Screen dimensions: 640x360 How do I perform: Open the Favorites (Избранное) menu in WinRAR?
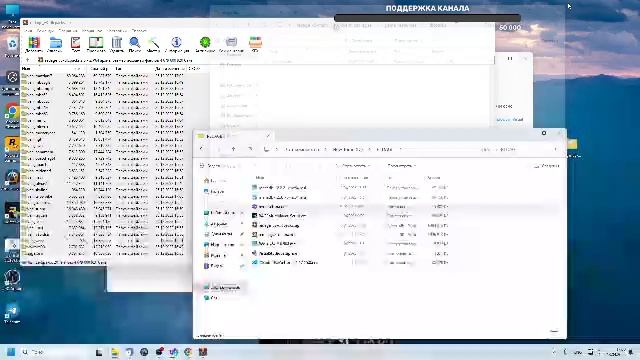point(92,31)
